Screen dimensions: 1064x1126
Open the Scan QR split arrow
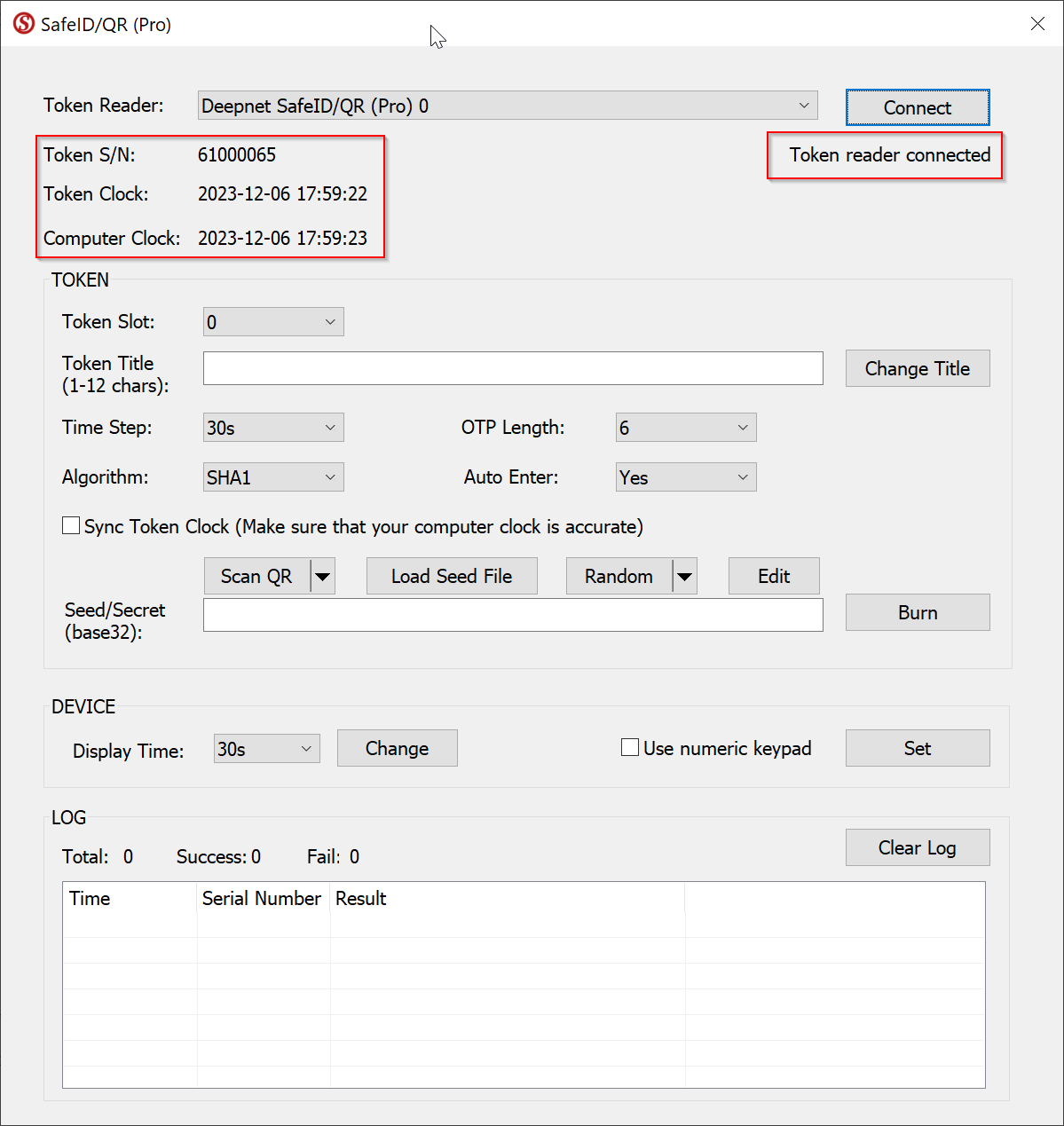323,577
